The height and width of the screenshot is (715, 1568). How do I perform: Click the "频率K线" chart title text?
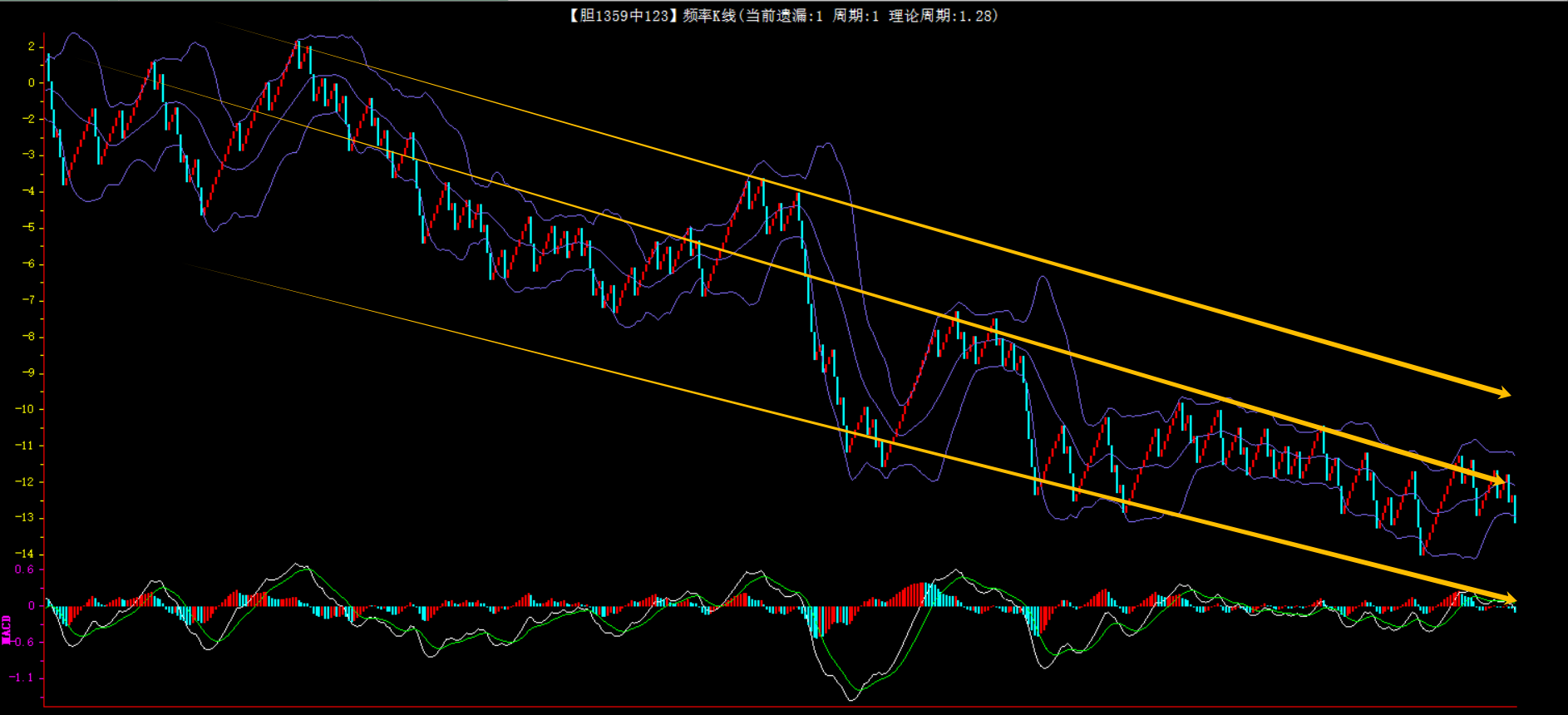point(708,16)
